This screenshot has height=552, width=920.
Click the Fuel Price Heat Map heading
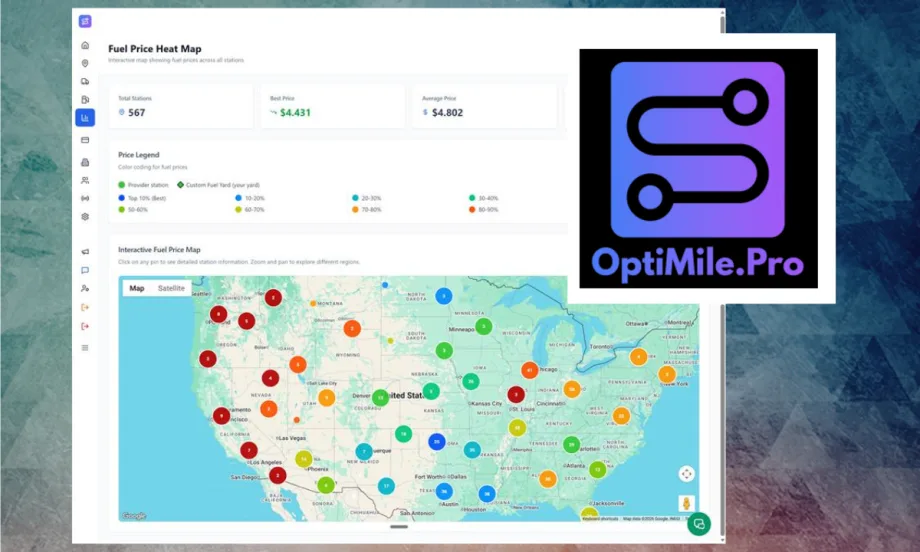pos(155,49)
